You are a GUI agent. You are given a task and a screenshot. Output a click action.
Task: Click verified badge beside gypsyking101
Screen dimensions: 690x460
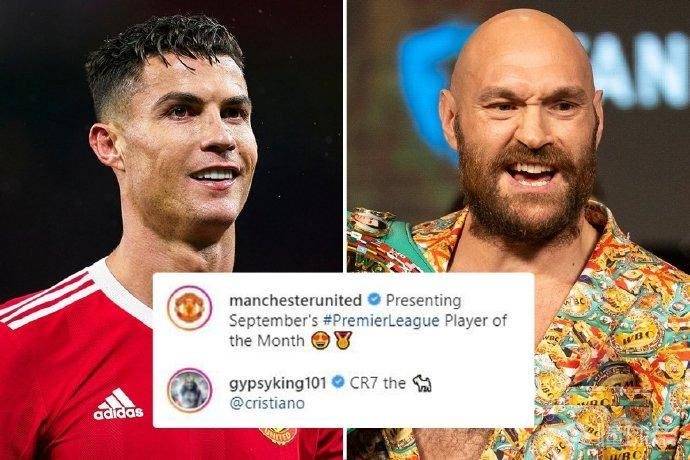click(338, 382)
